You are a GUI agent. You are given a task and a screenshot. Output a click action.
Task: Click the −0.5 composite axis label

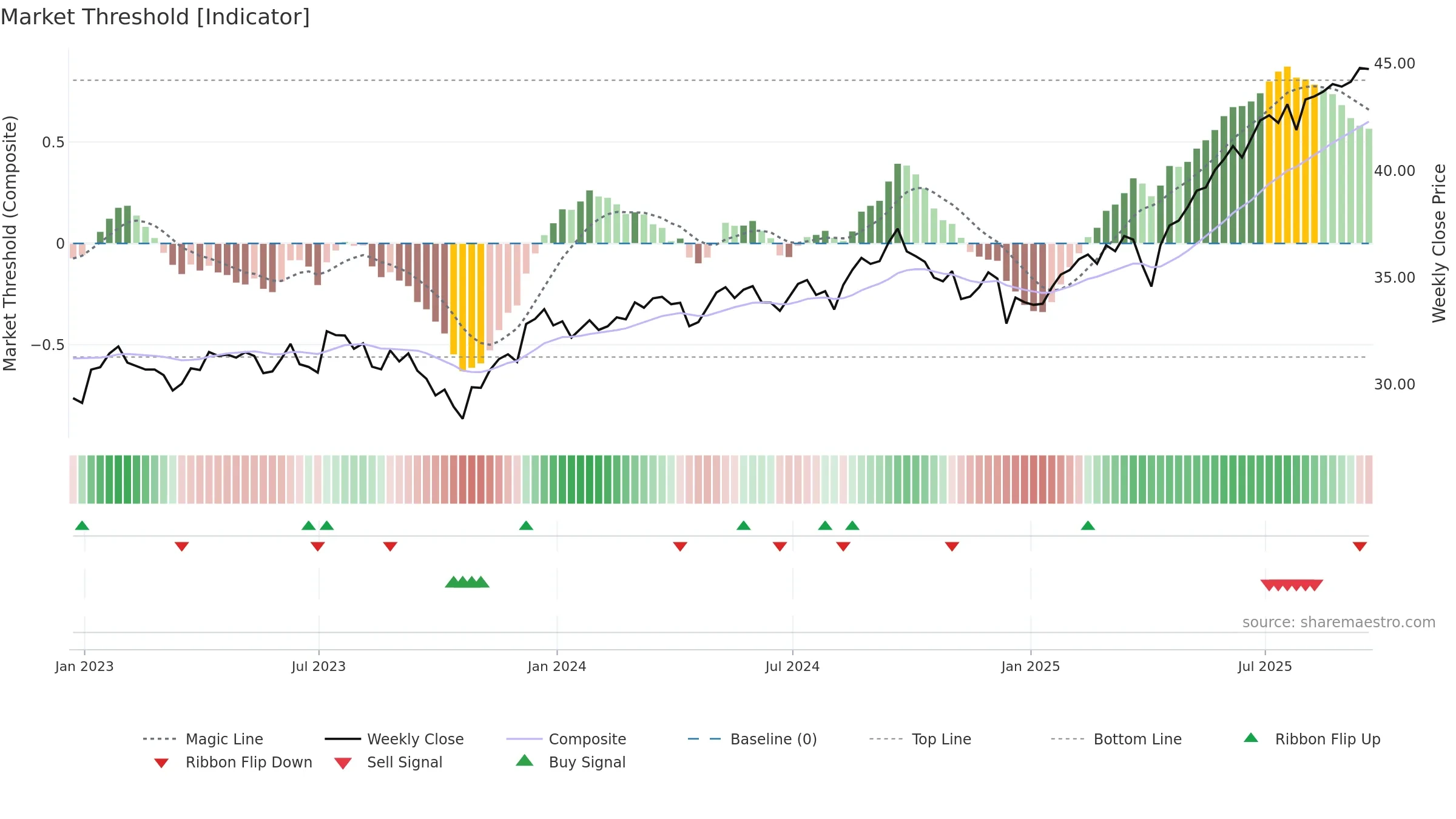point(48,345)
